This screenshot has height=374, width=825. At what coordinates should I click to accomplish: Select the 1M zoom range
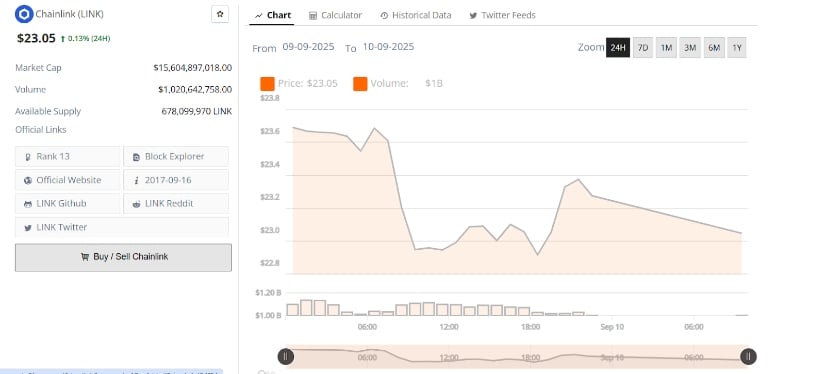tap(666, 48)
